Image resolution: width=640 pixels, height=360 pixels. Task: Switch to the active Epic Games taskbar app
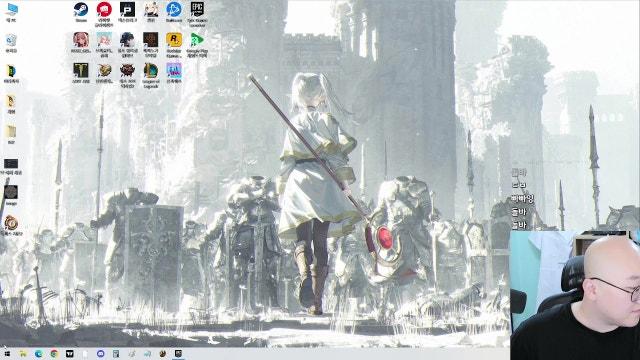pyautogui.click(x=178, y=353)
